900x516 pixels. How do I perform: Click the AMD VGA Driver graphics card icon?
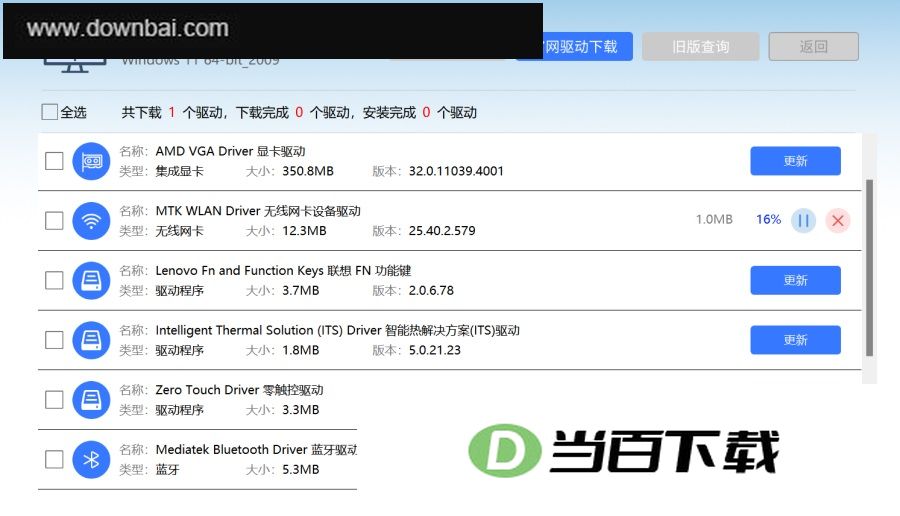(x=91, y=161)
